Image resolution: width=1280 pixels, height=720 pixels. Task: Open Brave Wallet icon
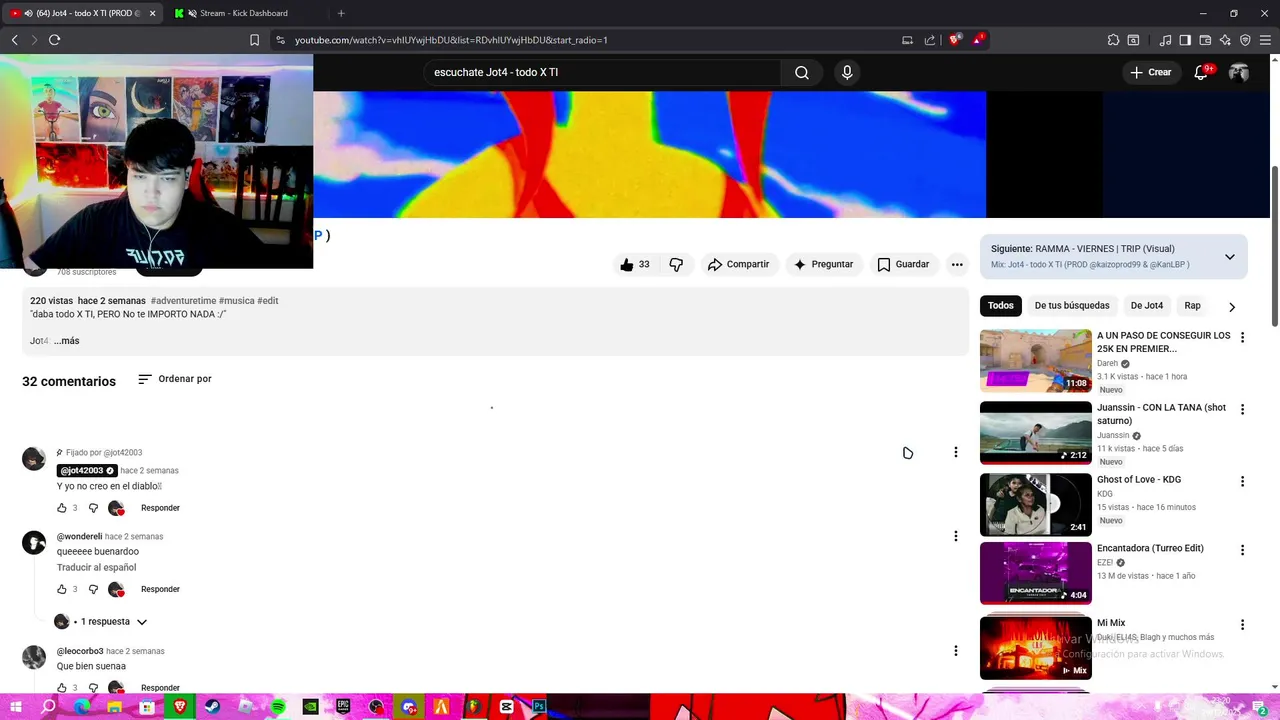point(1205,40)
